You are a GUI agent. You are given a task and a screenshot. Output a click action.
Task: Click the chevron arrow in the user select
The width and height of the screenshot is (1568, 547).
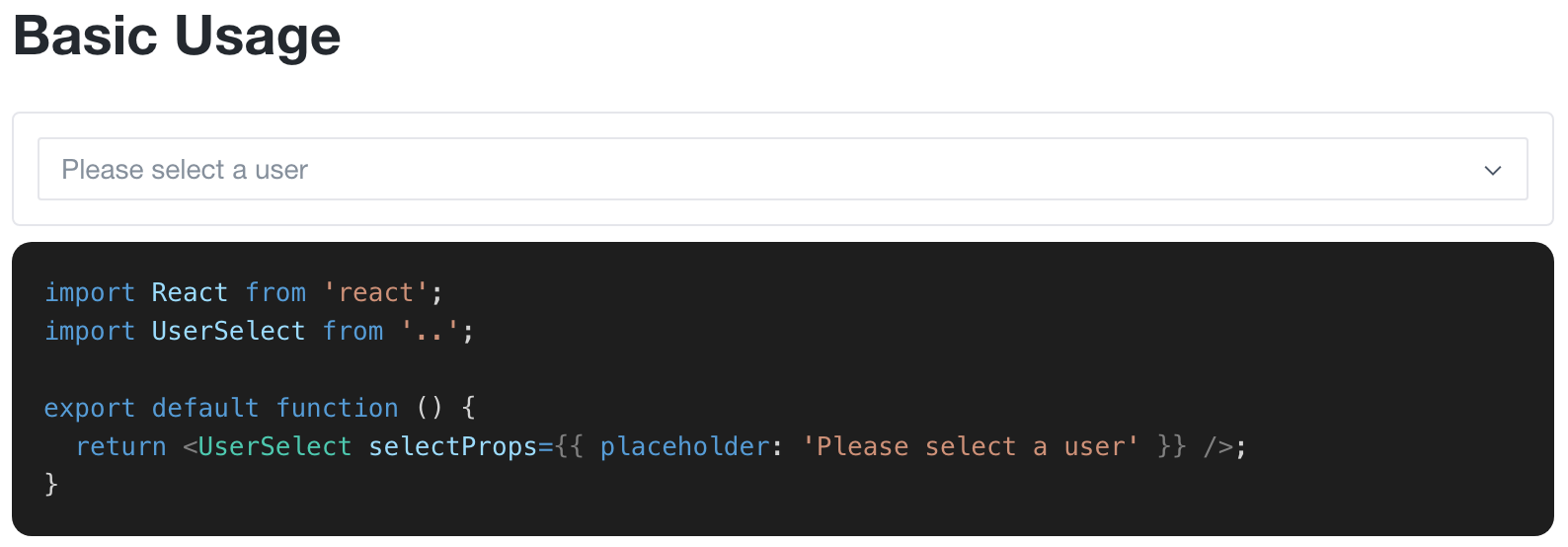1492,170
